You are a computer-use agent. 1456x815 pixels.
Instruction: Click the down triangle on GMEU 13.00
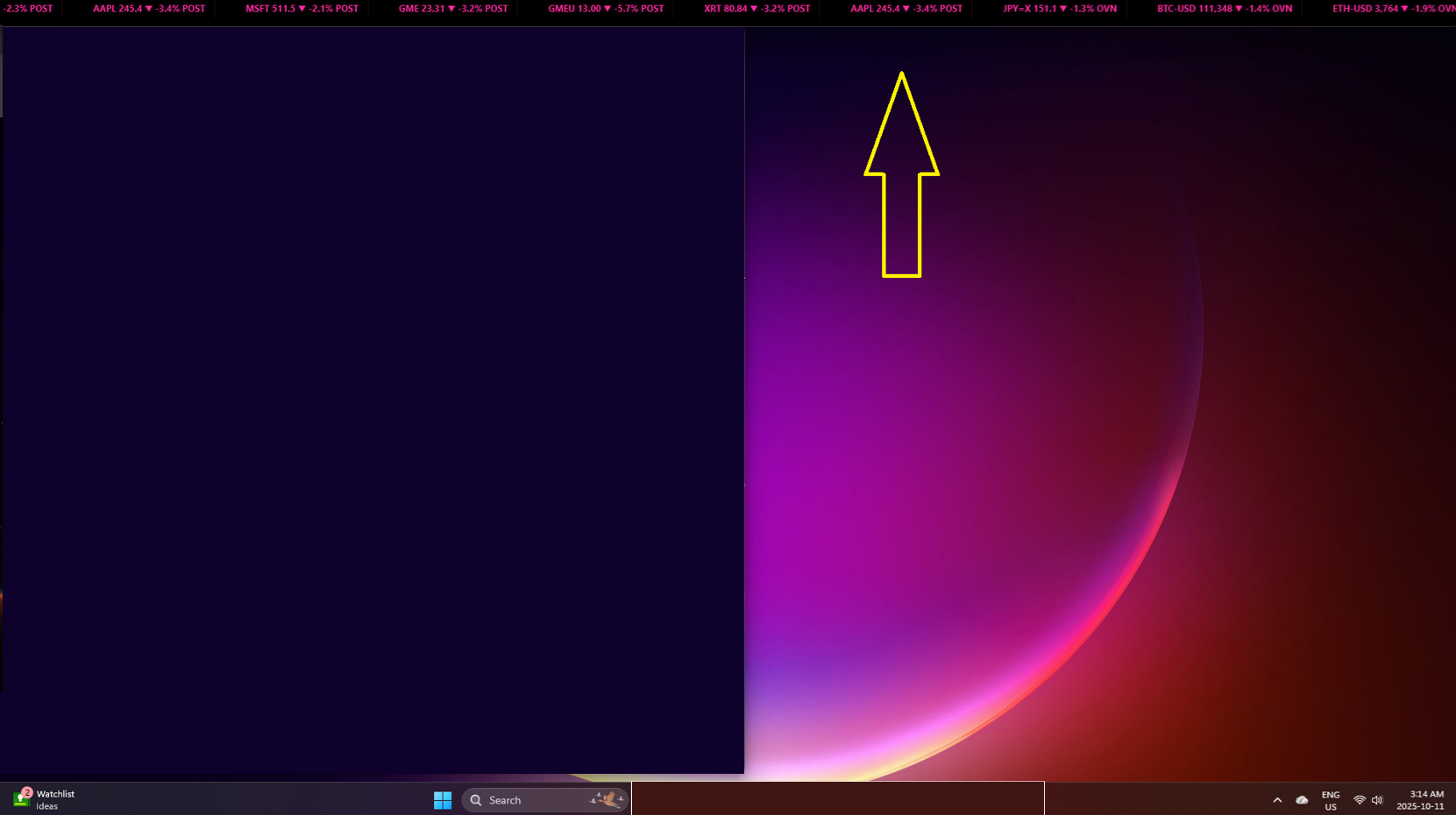tap(607, 9)
